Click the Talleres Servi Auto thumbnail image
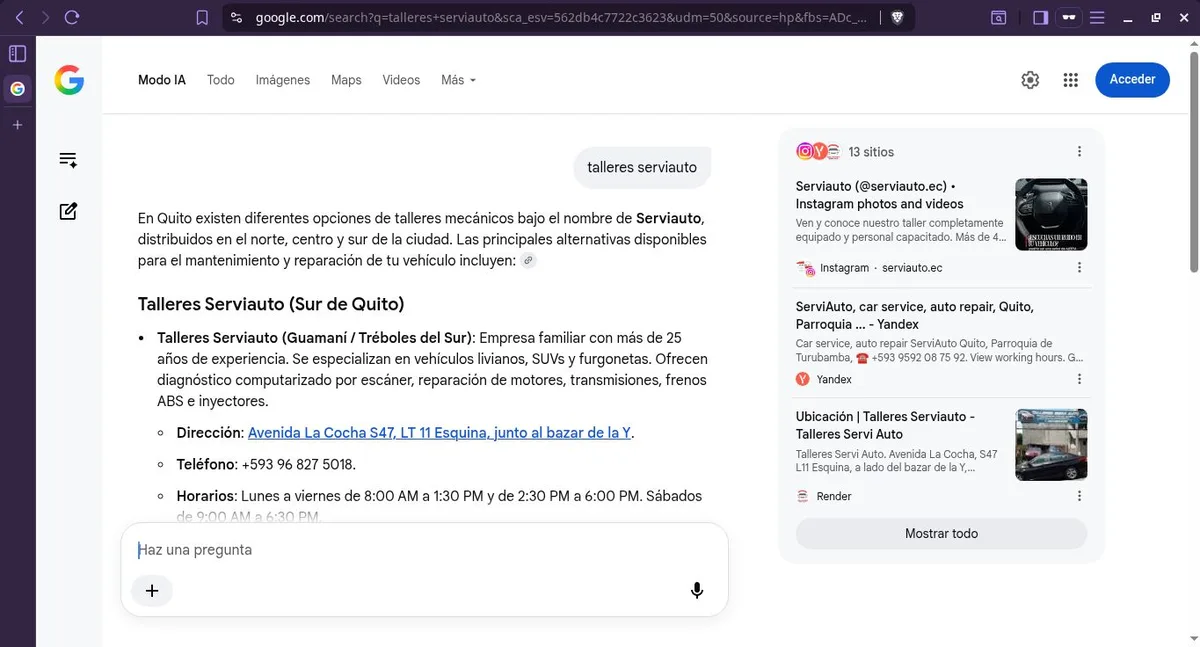This screenshot has height=647, width=1200. [1051, 444]
